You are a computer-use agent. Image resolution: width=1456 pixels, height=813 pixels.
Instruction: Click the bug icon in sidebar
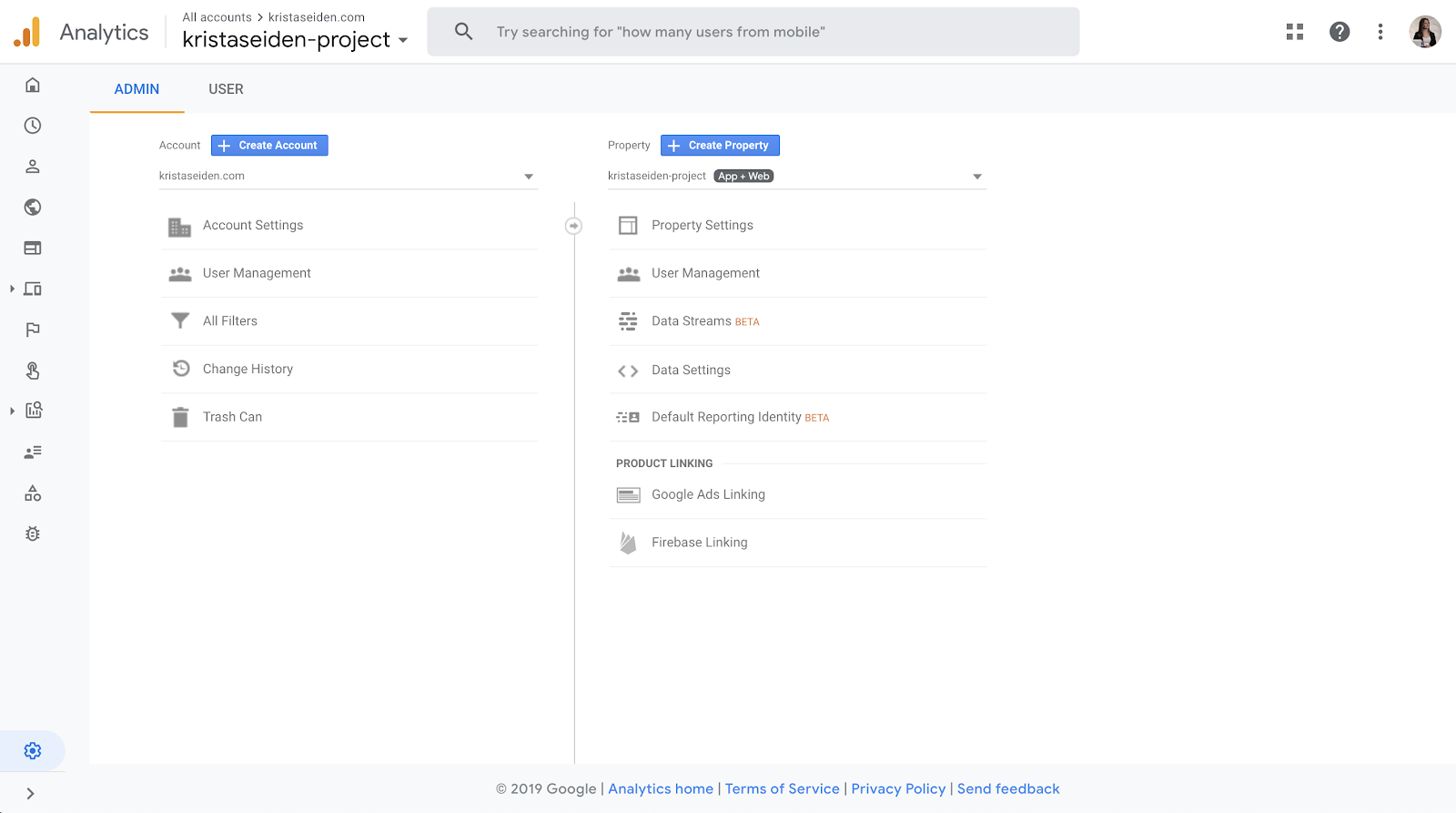click(33, 534)
